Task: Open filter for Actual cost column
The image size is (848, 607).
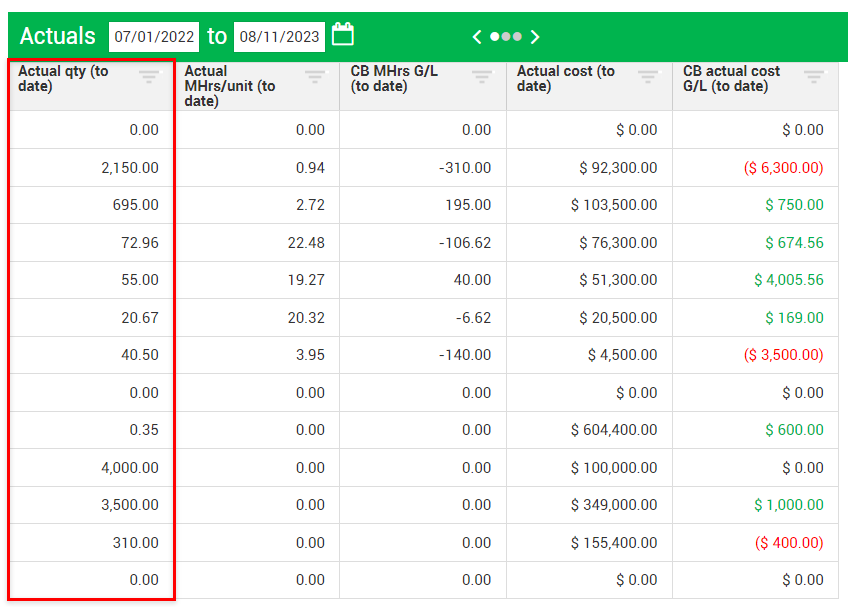Action: (x=648, y=76)
